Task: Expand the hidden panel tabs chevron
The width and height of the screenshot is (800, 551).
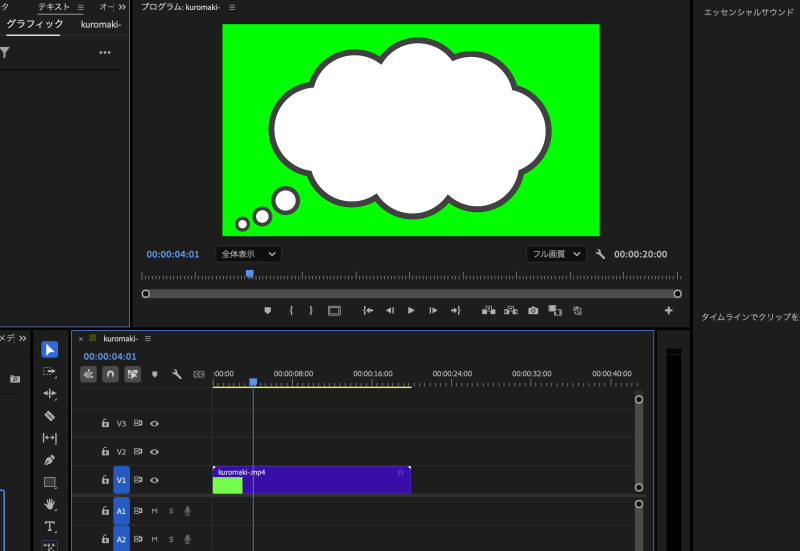Action: [122, 7]
